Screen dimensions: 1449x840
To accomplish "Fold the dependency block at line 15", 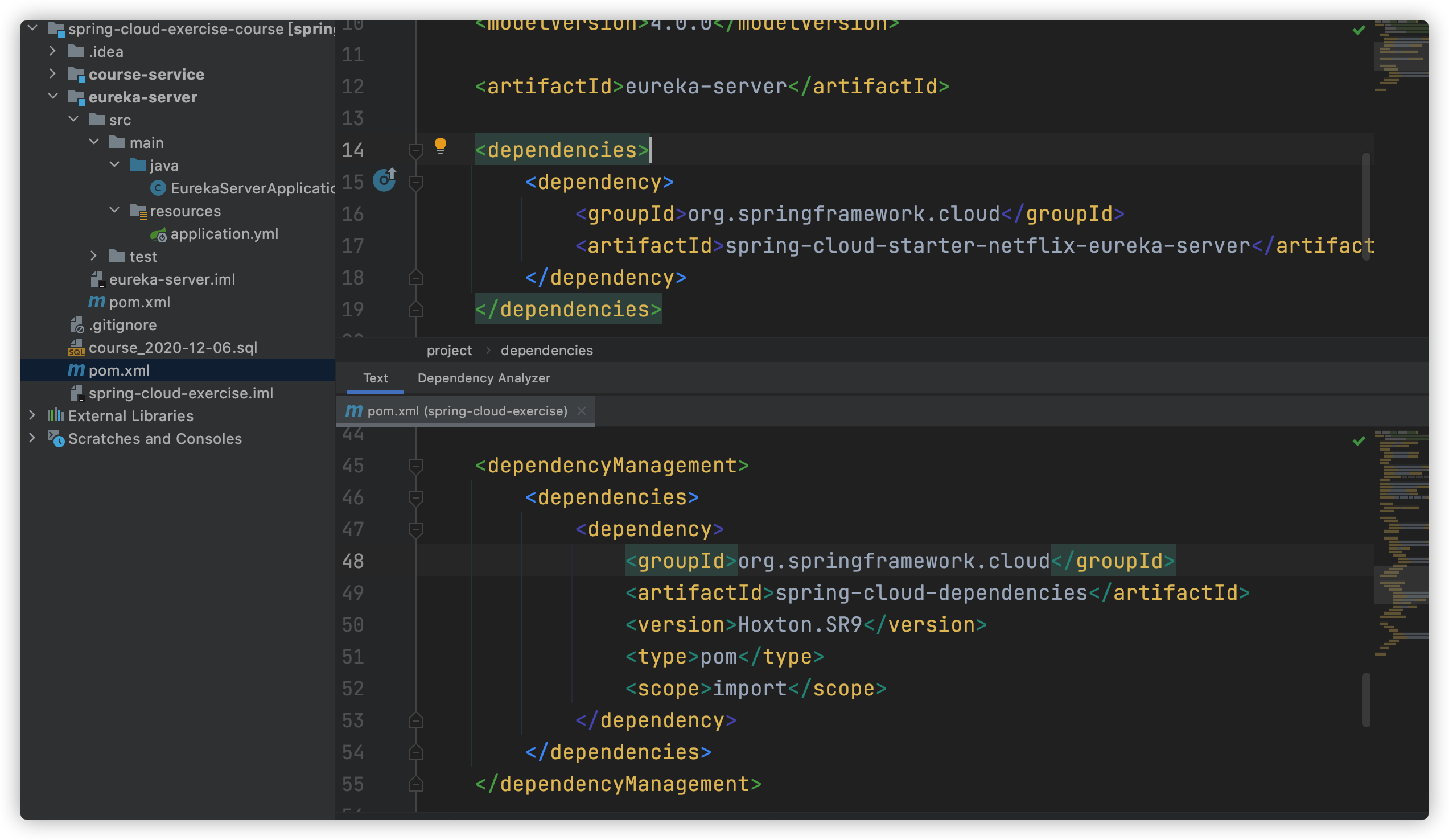I will coord(415,183).
